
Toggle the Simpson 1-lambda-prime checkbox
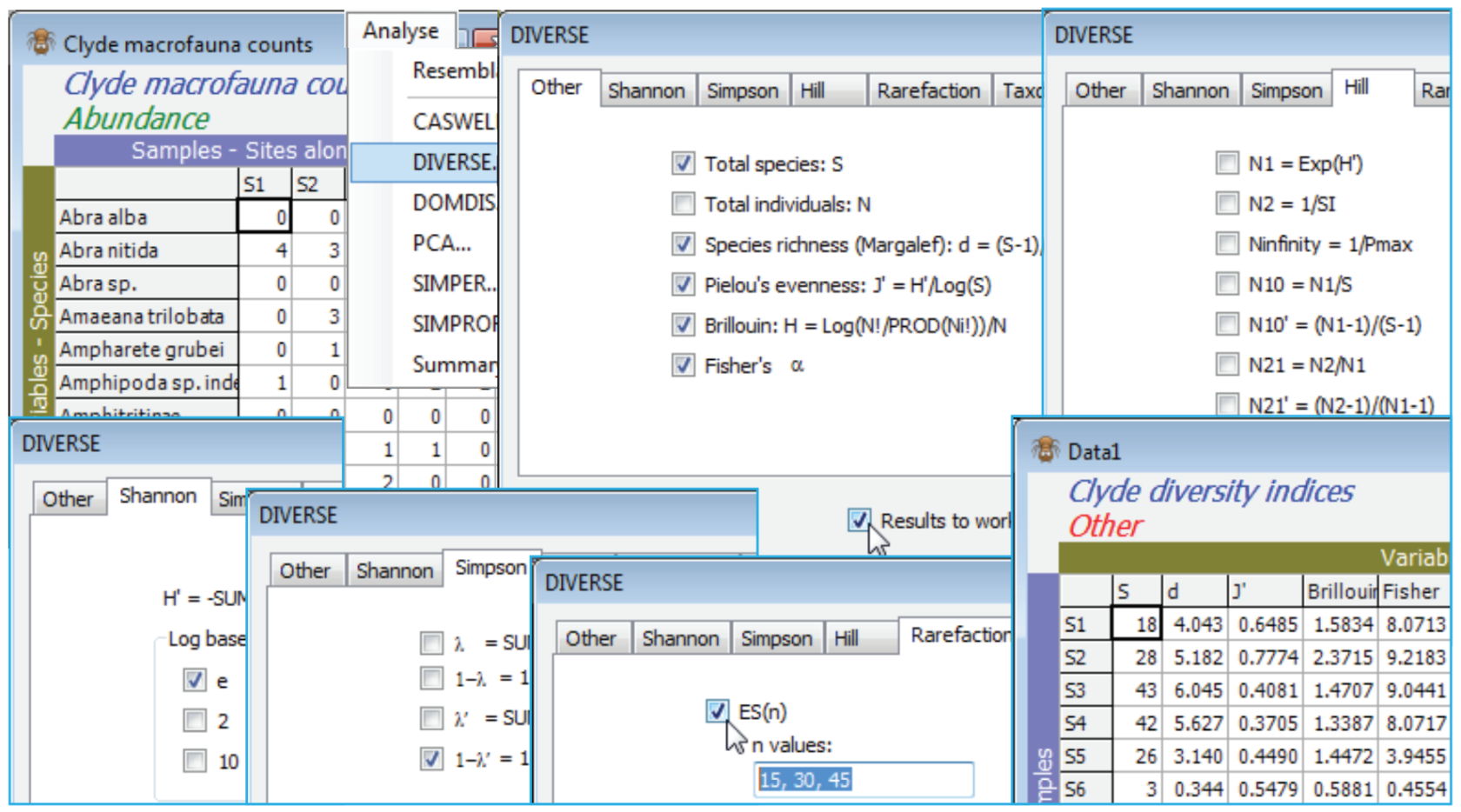tap(431, 759)
